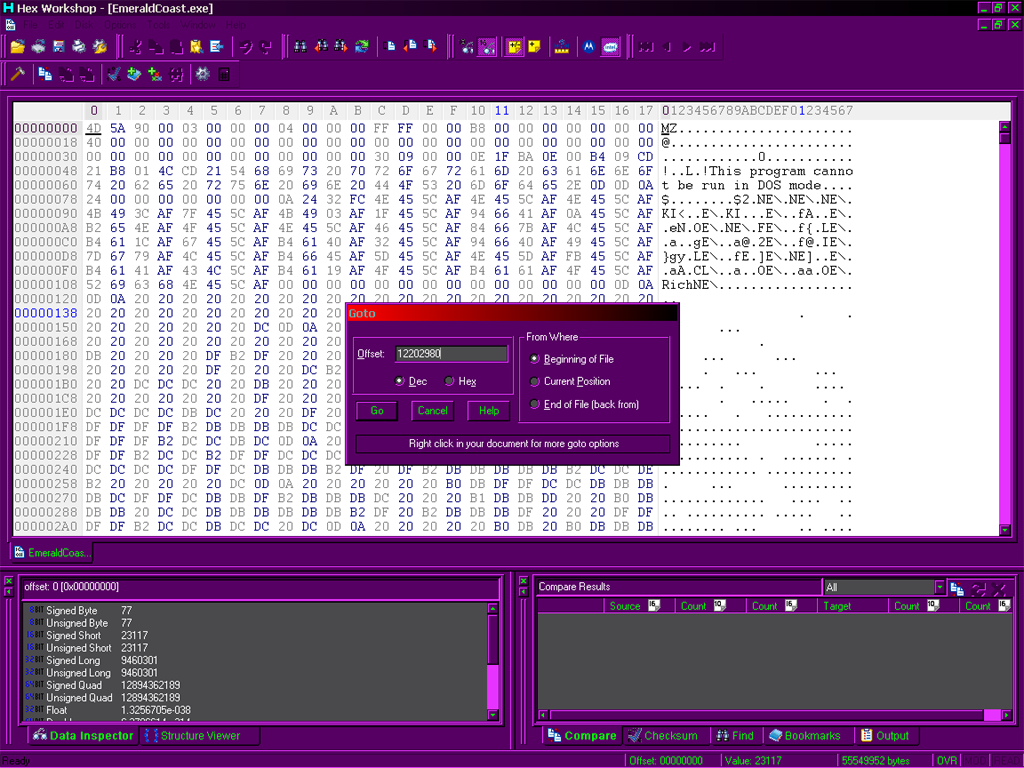Click the first byte 4D at offset 00000000
The height and width of the screenshot is (768, 1024).
tap(93, 129)
